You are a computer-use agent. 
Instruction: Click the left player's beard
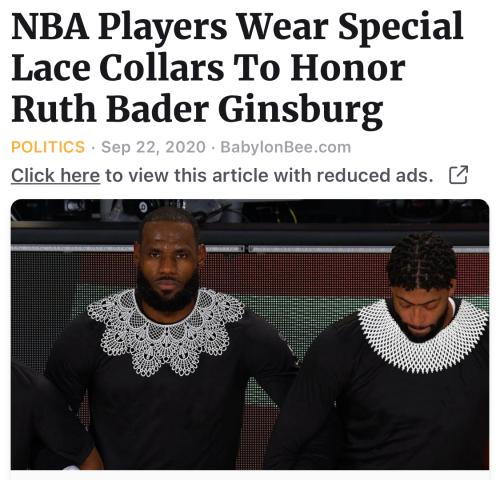pos(167,292)
